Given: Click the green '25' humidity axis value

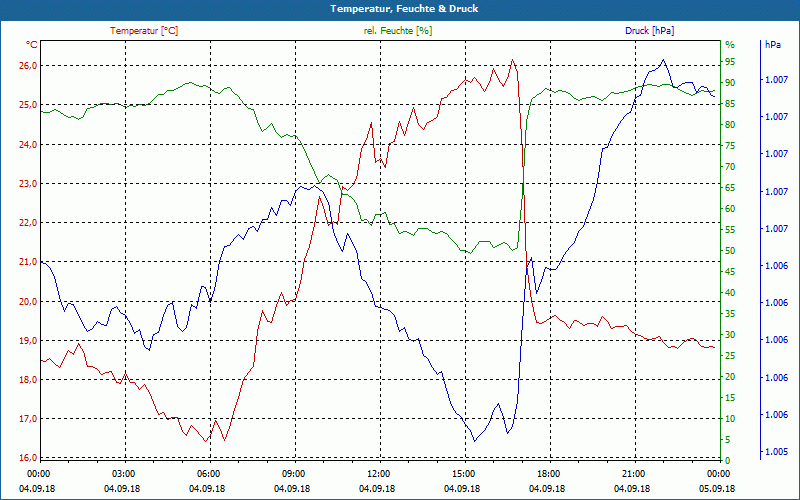Looking at the screenshot, I should [x=730, y=356].
